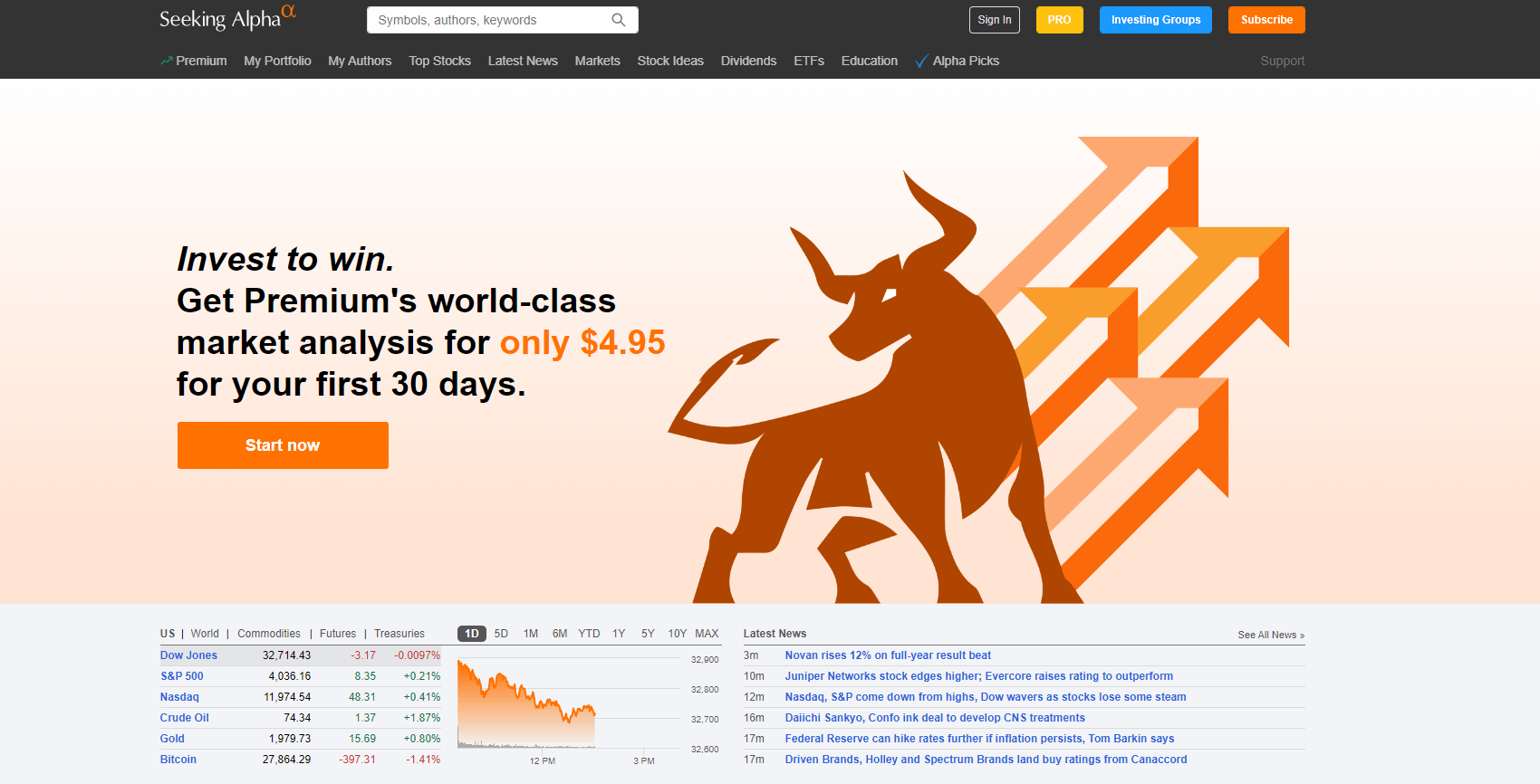Open the Markets menu
The image size is (1540, 784).
point(597,61)
